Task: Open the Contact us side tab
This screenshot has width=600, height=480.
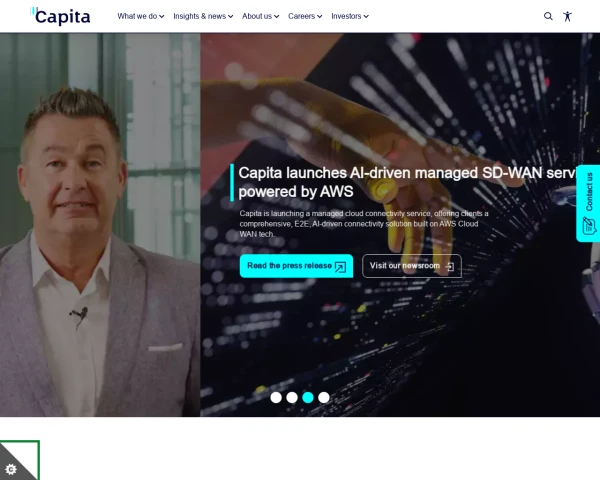Action: click(x=588, y=204)
